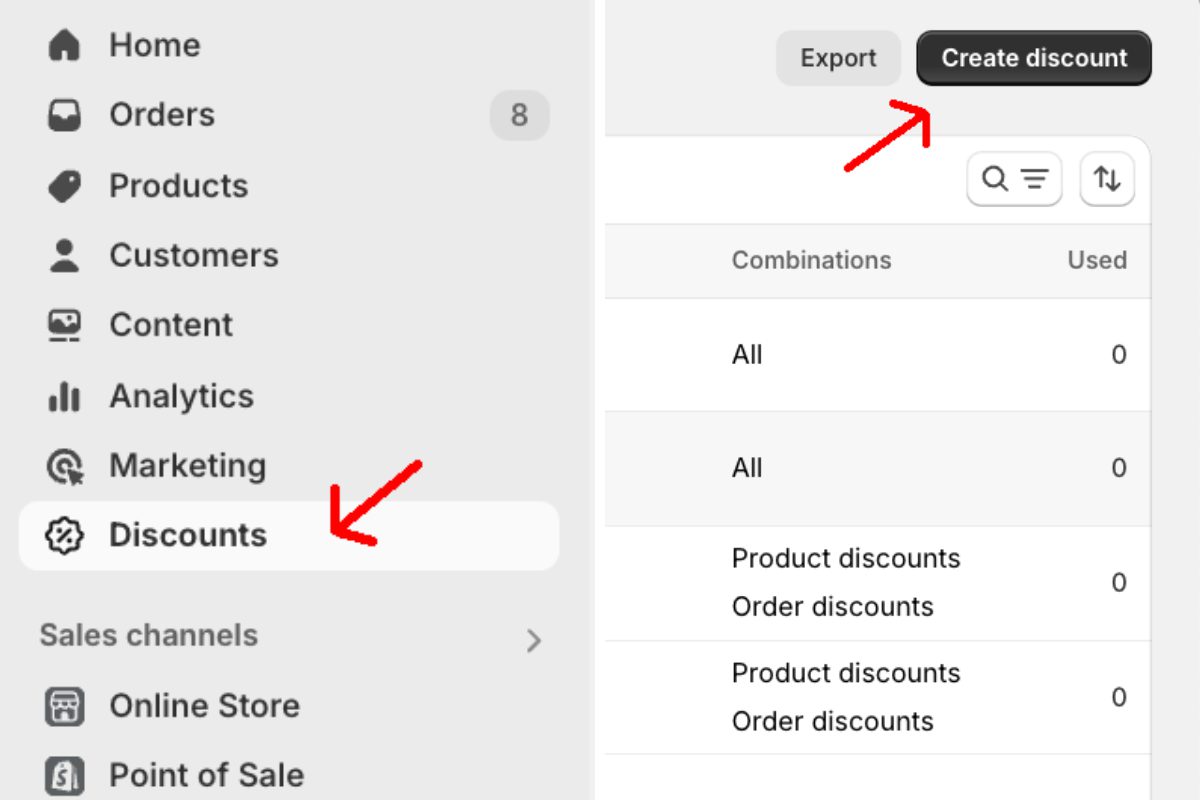Screen dimensions: 1200x800
Task: Click the Point of Sale bag icon
Action: point(64,775)
